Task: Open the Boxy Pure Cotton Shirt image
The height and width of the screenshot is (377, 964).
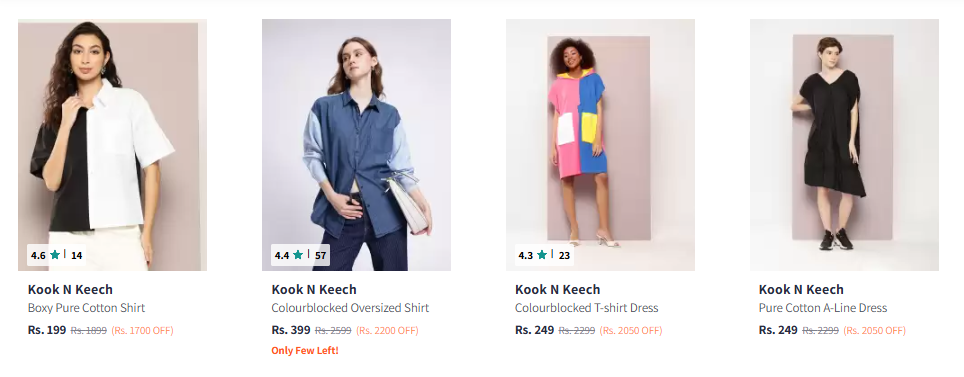Action: [113, 145]
